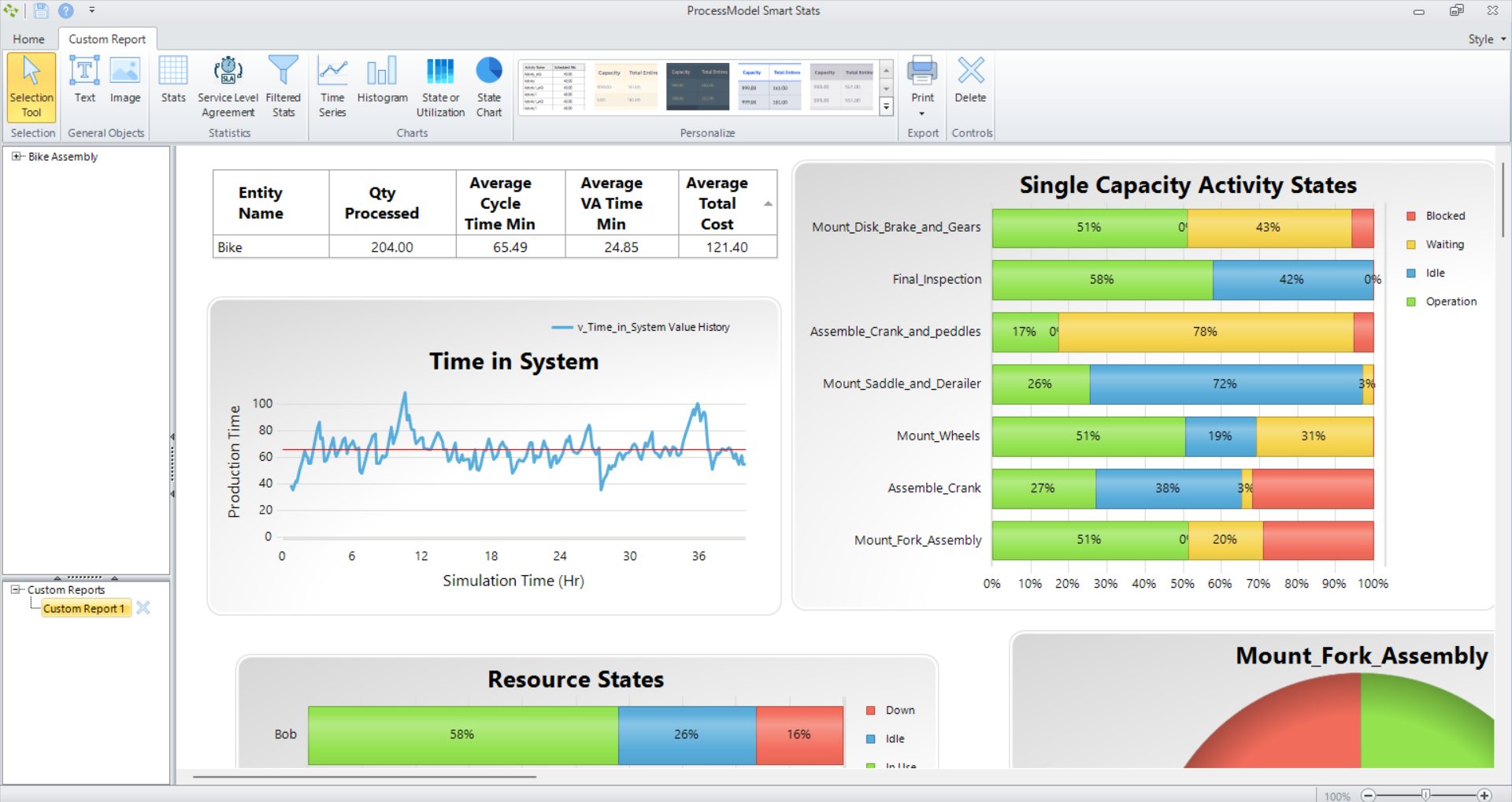Insert a State Chart pie
The image size is (1512, 802).
pos(489,87)
